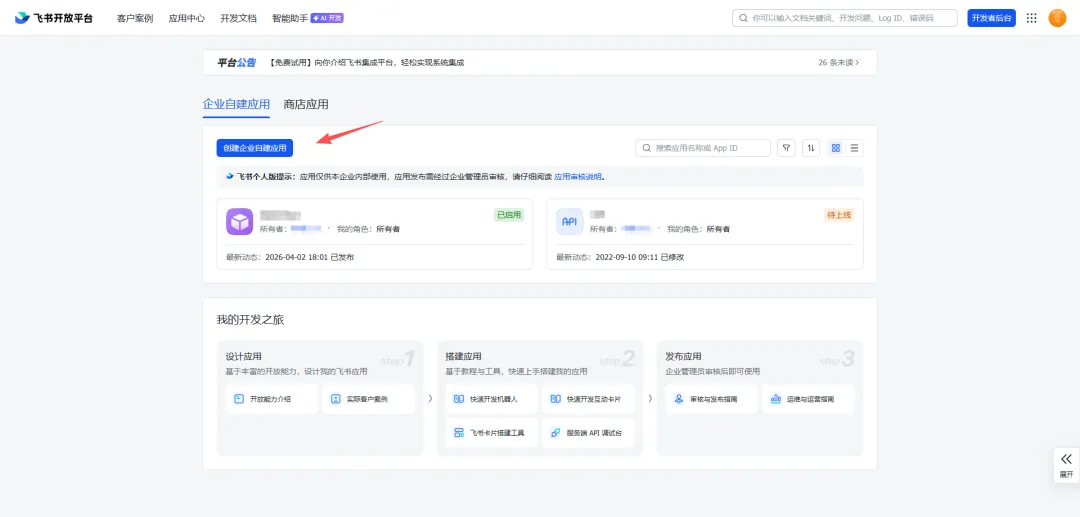The height and width of the screenshot is (517, 1080).
Task: Open 快速开发互动卡片 tutorial
Action: click(x=588, y=399)
